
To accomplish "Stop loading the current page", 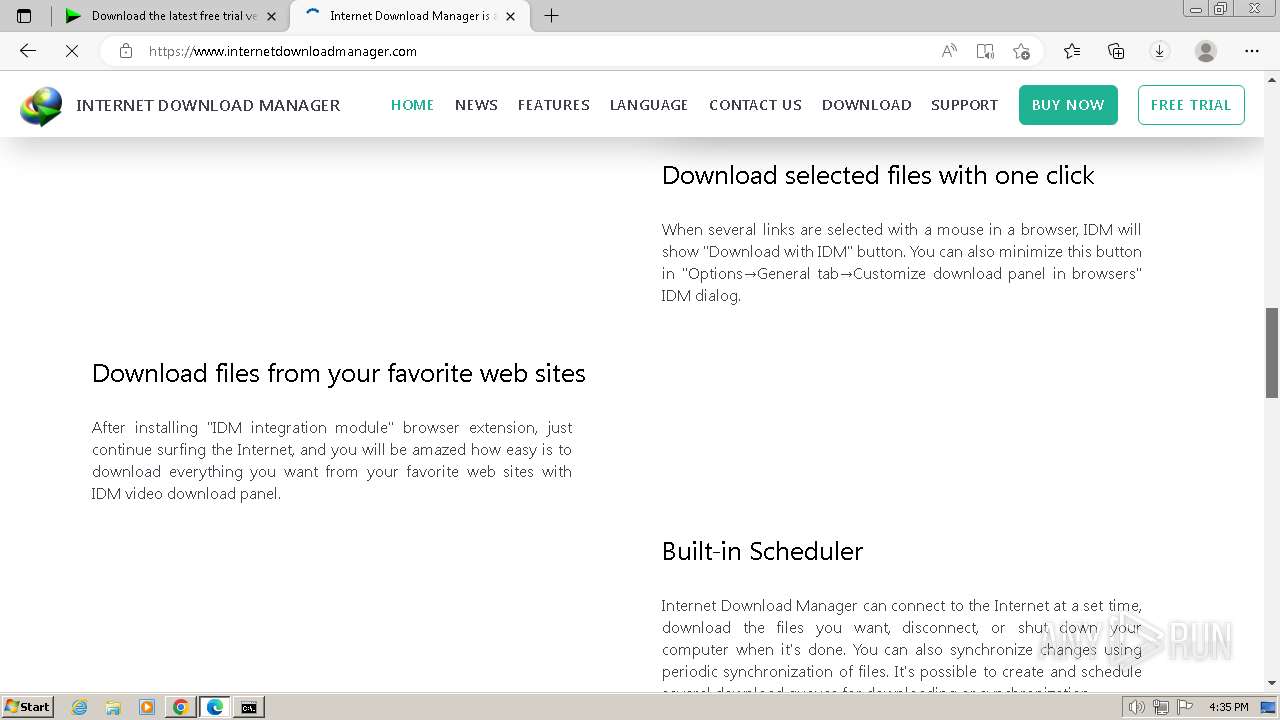I will (72, 51).
